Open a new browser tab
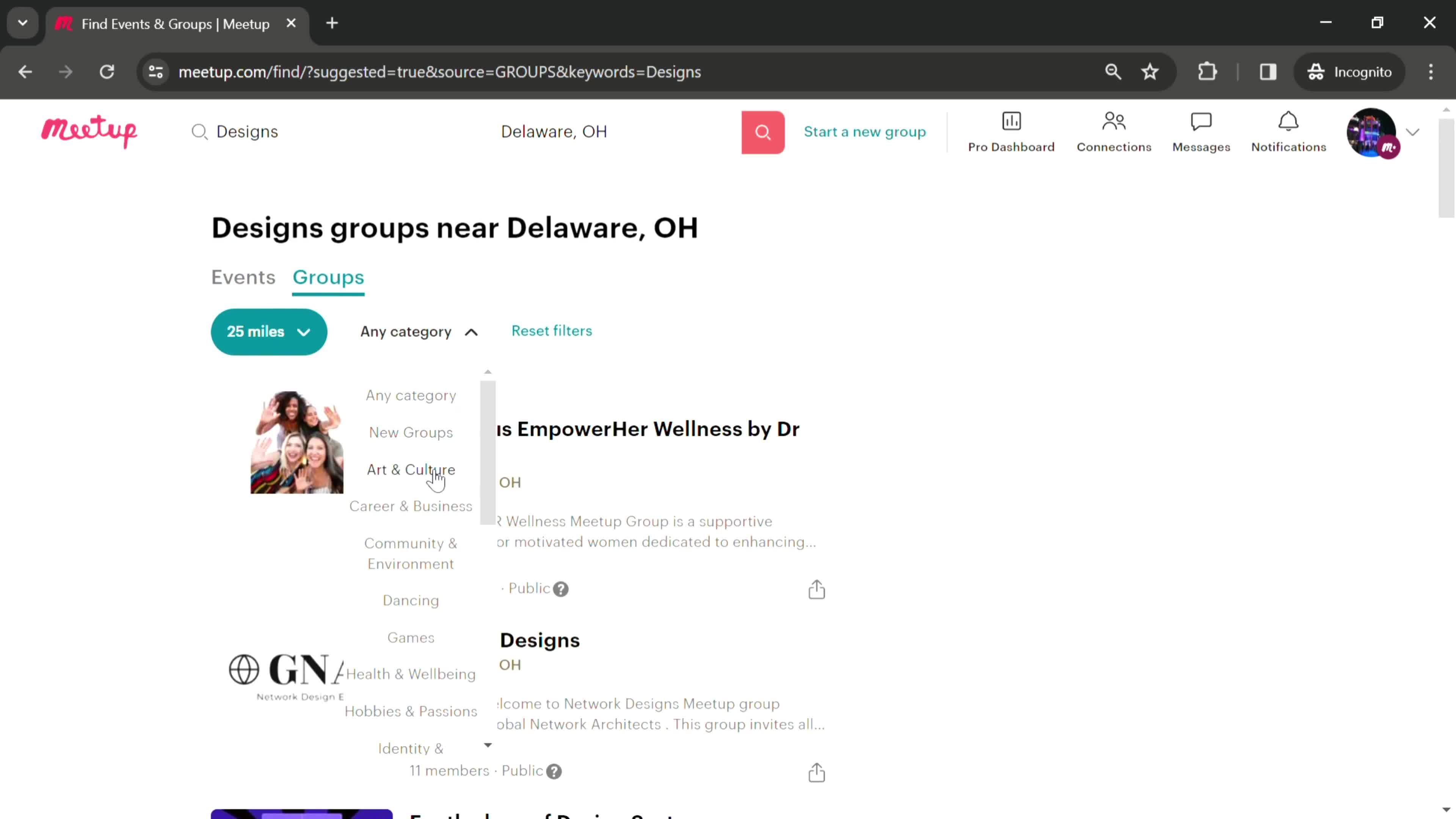The image size is (1456, 819). pos(333,23)
